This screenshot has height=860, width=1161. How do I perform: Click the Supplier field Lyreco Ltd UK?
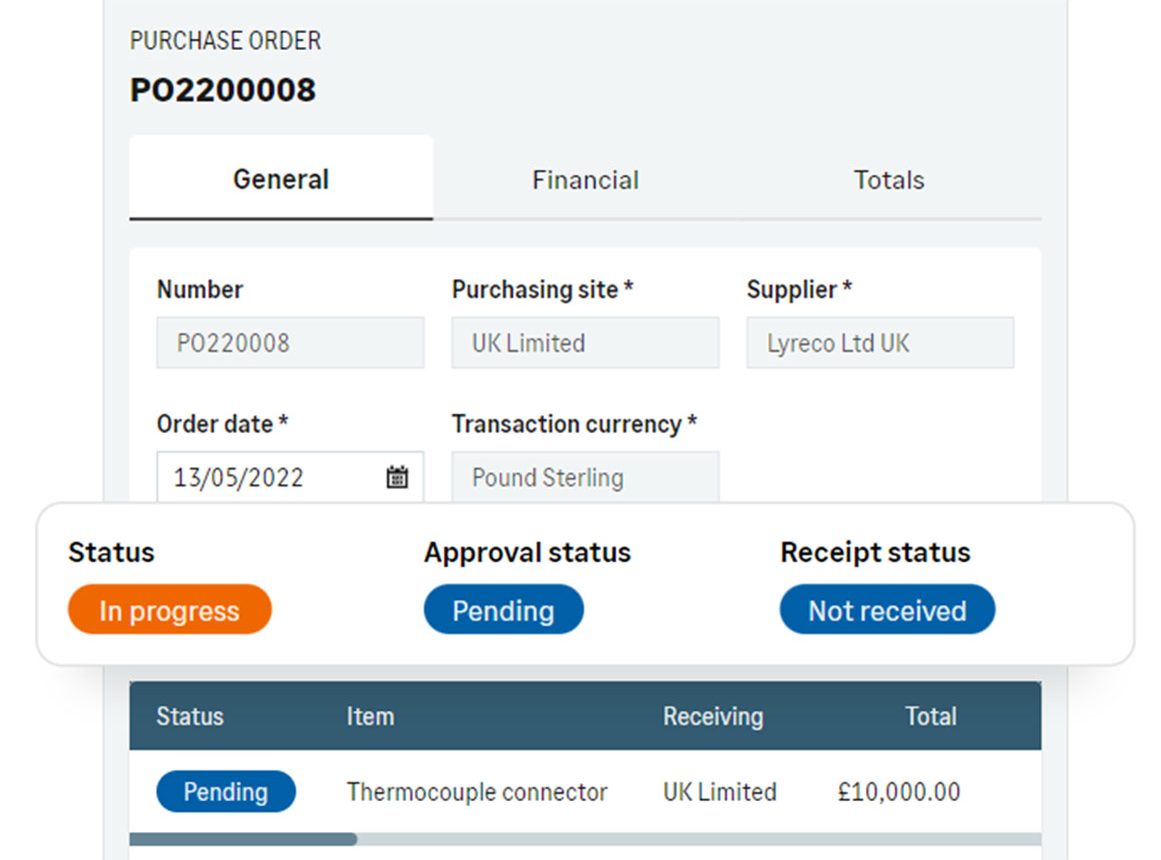tap(880, 343)
